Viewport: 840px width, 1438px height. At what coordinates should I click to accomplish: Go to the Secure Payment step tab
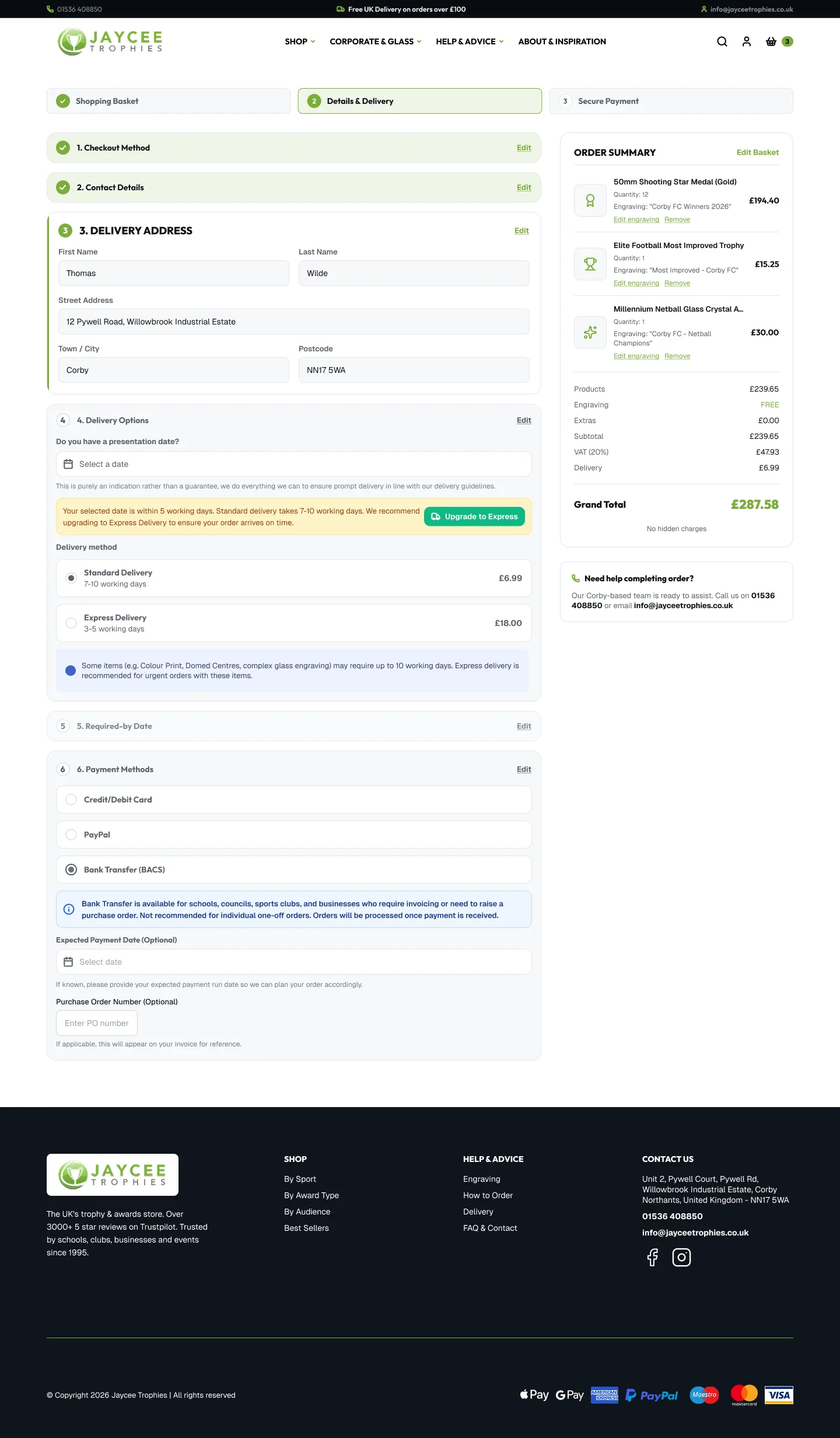[x=671, y=101]
